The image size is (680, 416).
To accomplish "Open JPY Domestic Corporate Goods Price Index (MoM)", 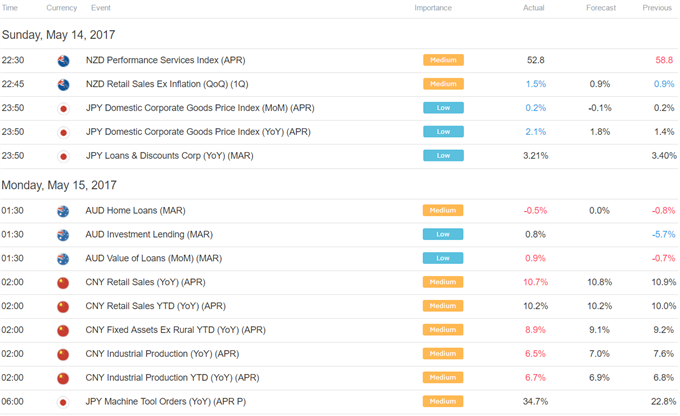I will [x=200, y=108].
